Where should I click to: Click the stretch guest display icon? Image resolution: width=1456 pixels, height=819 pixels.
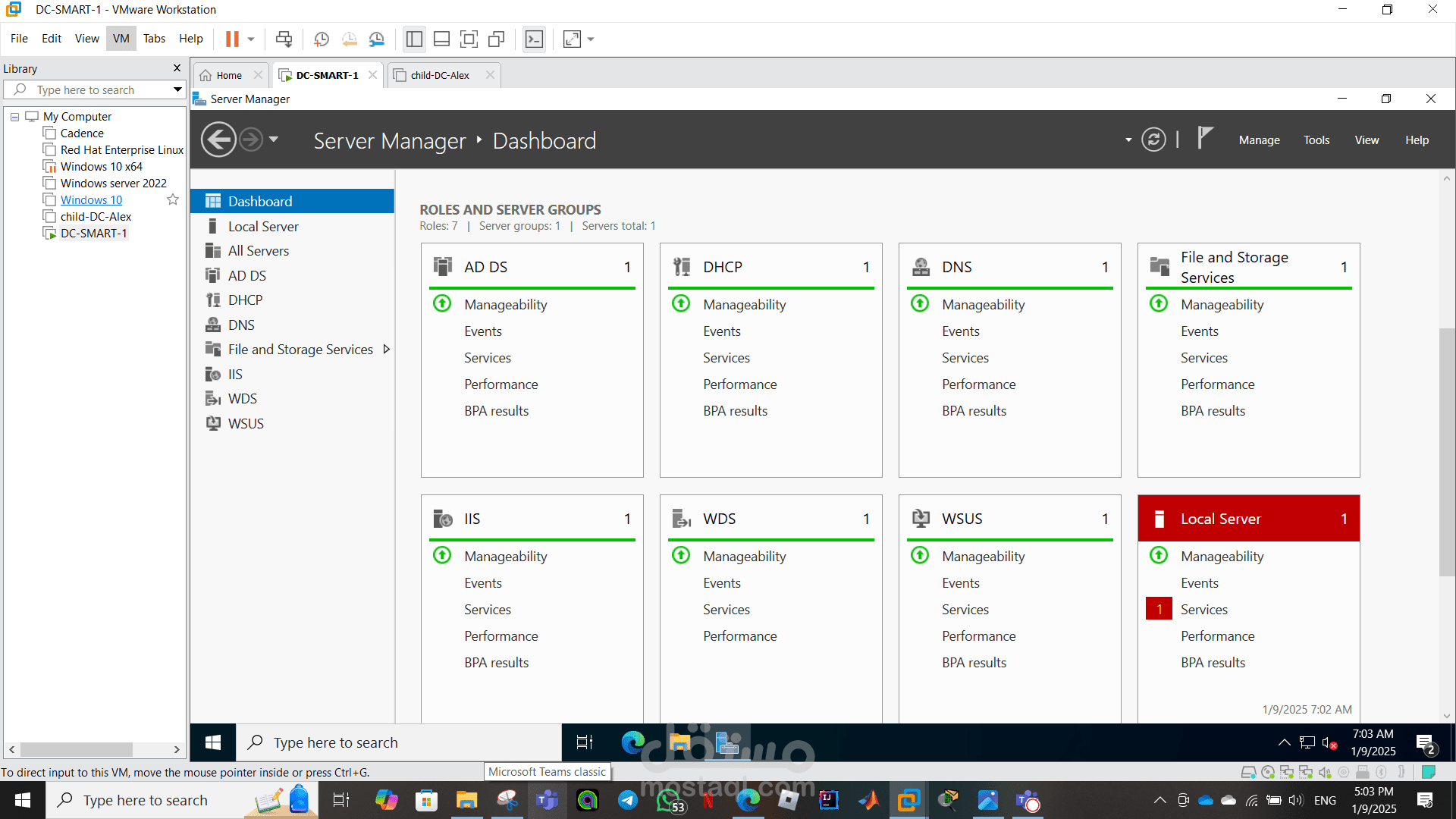point(572,39)
